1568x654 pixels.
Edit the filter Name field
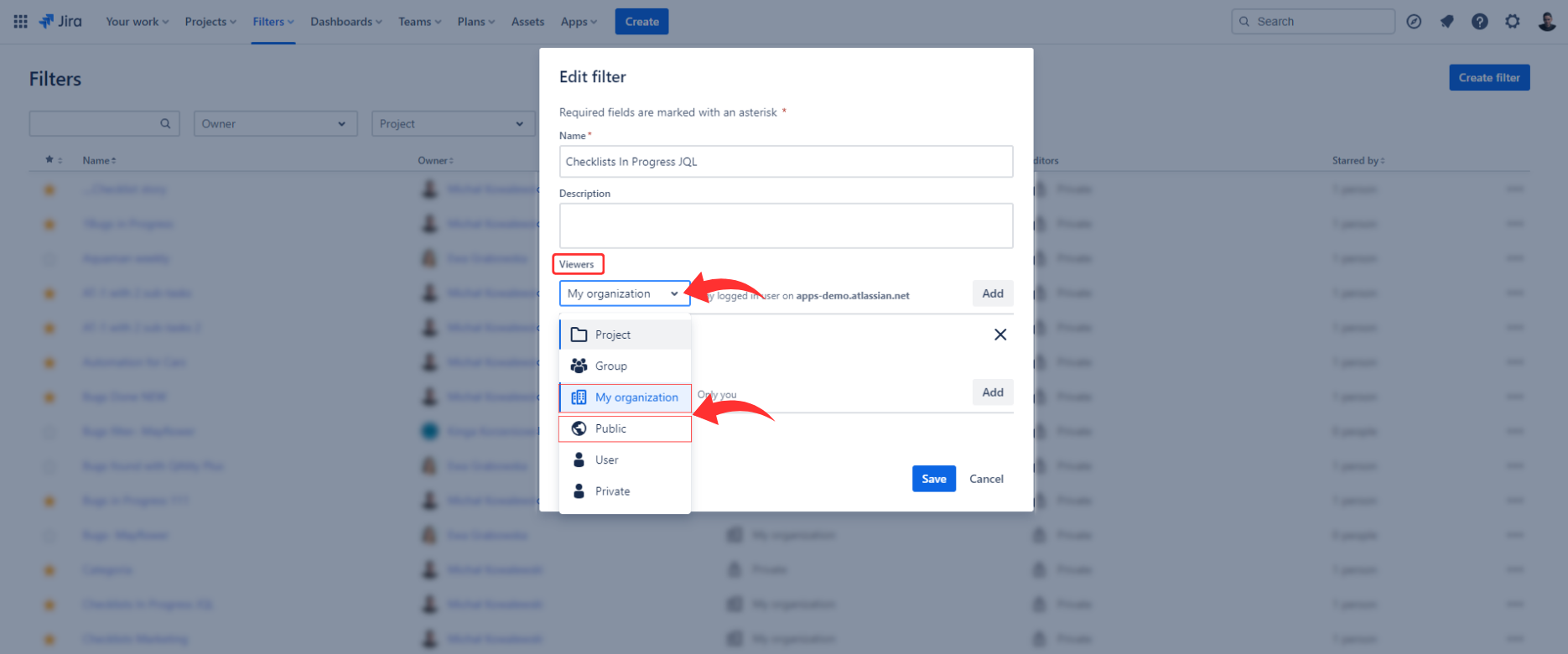pyautogui.click(x=786, y=162)
